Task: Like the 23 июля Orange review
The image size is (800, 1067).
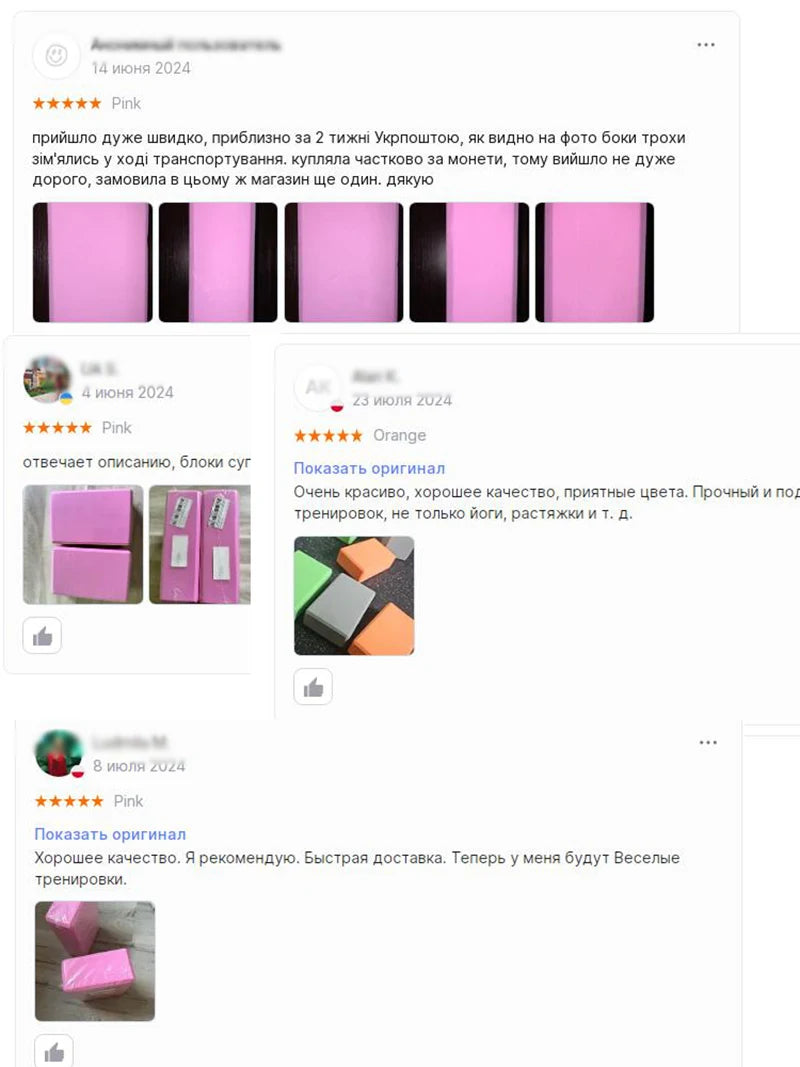Action: [313, 687]
